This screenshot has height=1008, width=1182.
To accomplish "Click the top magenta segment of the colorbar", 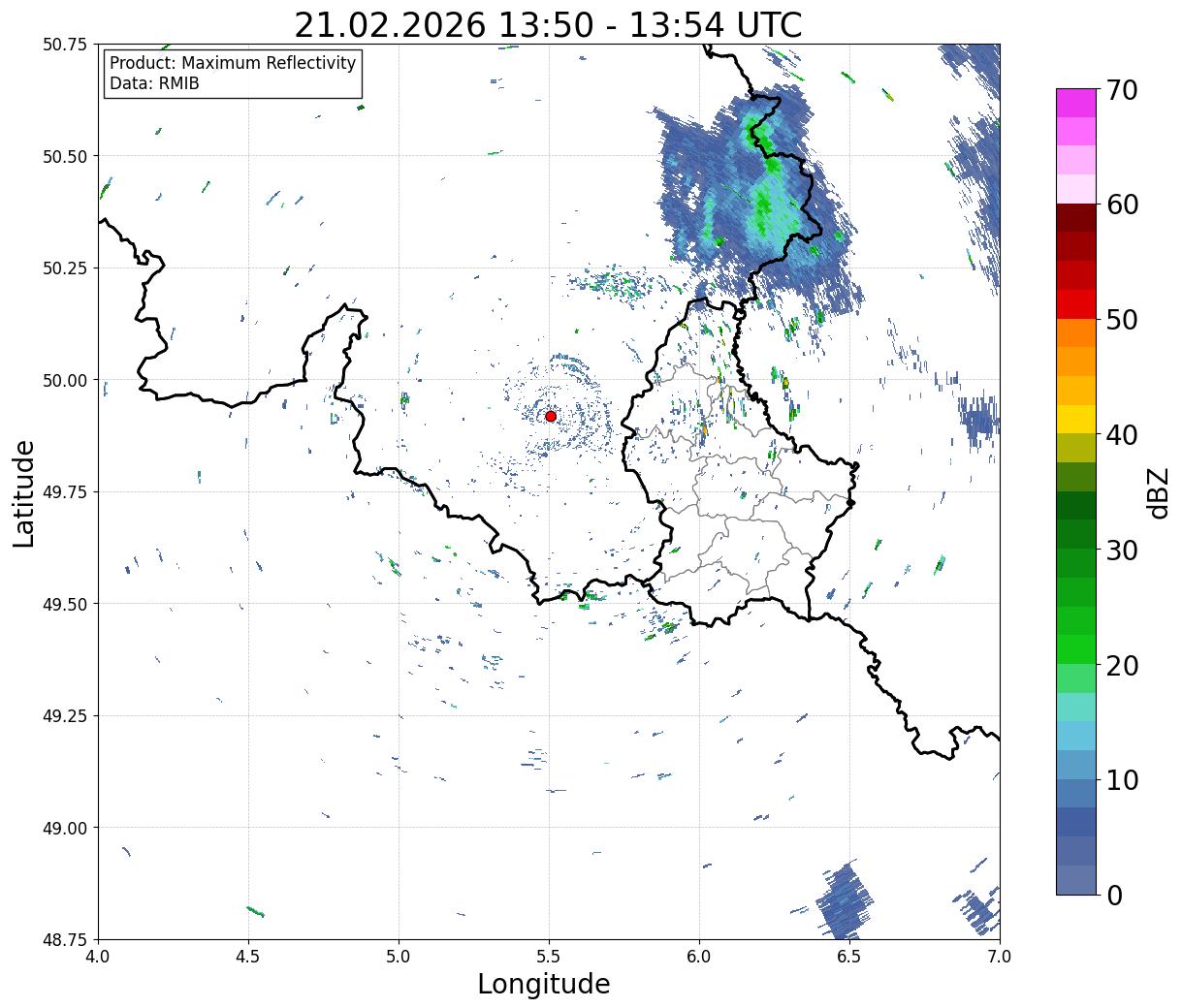I will point(1076,103).
